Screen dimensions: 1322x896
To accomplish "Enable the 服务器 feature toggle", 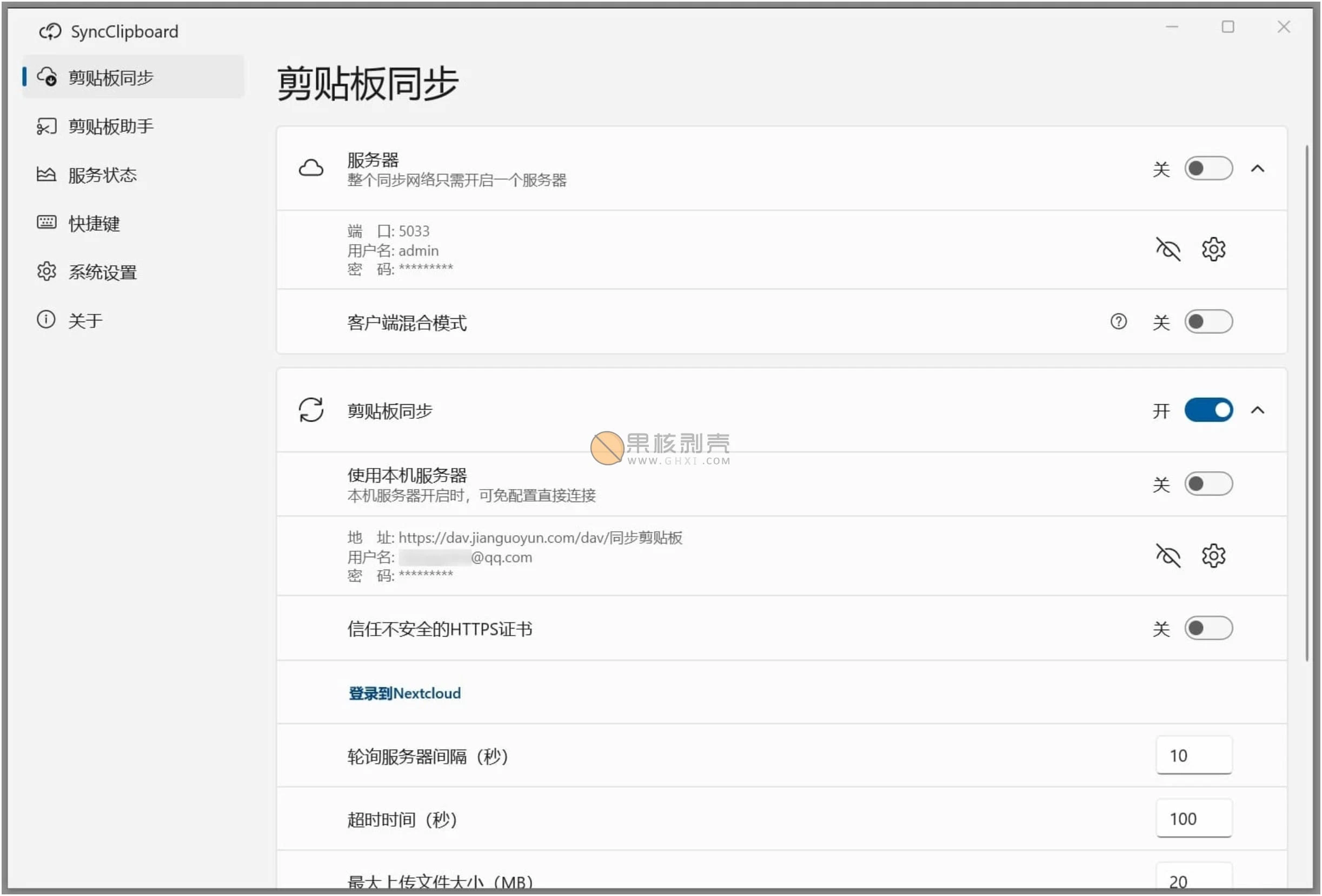I will (1209, 168).
